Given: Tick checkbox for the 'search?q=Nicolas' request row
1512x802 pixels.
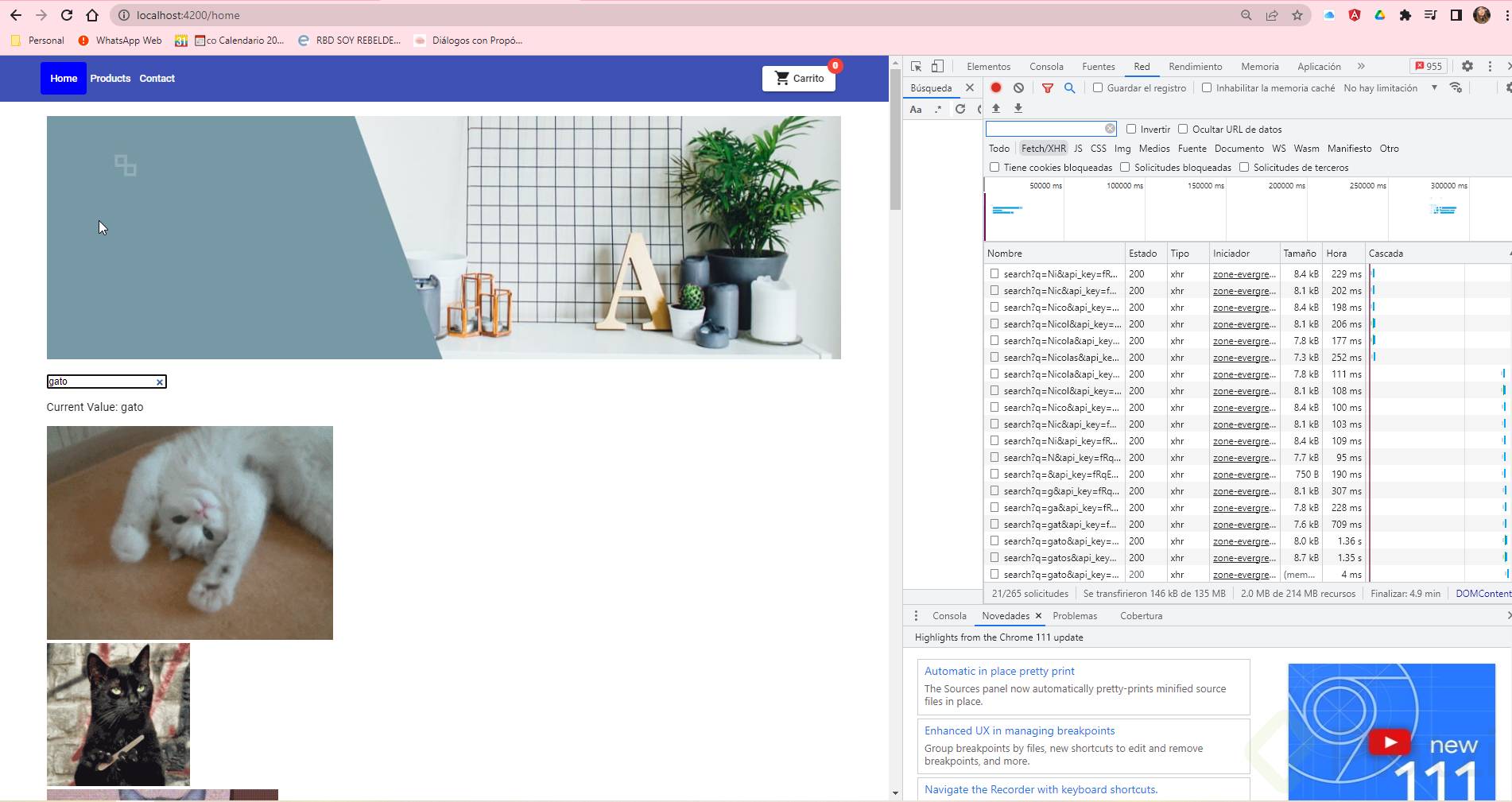Looking at the screenshot, I should [994, 358].
